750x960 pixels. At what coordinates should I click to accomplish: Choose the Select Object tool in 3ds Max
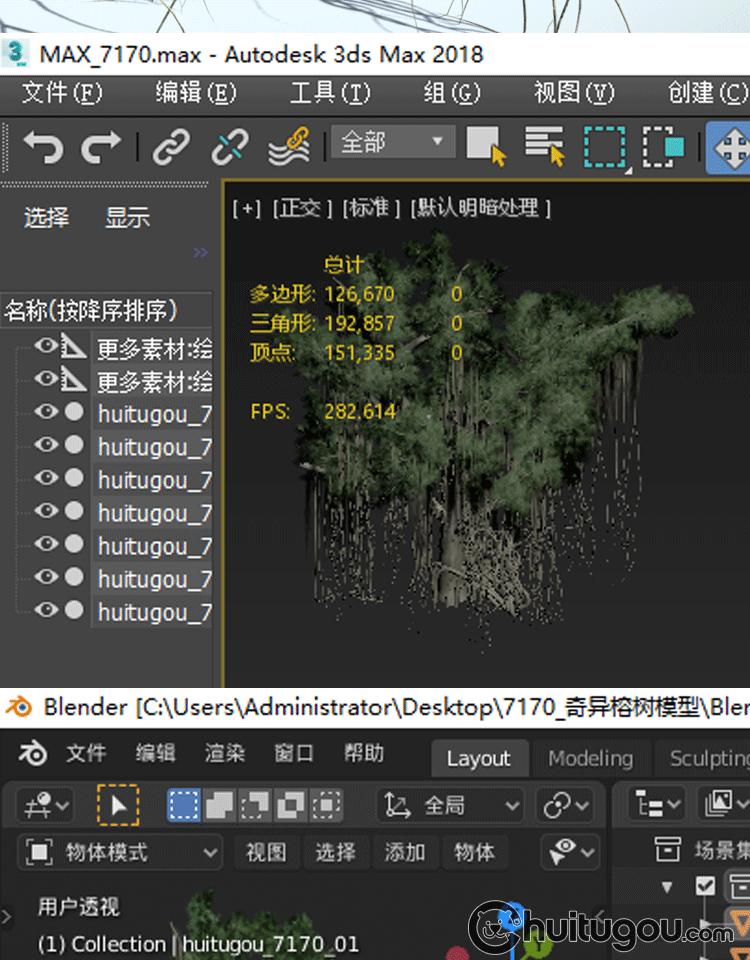tap(486, 146)
